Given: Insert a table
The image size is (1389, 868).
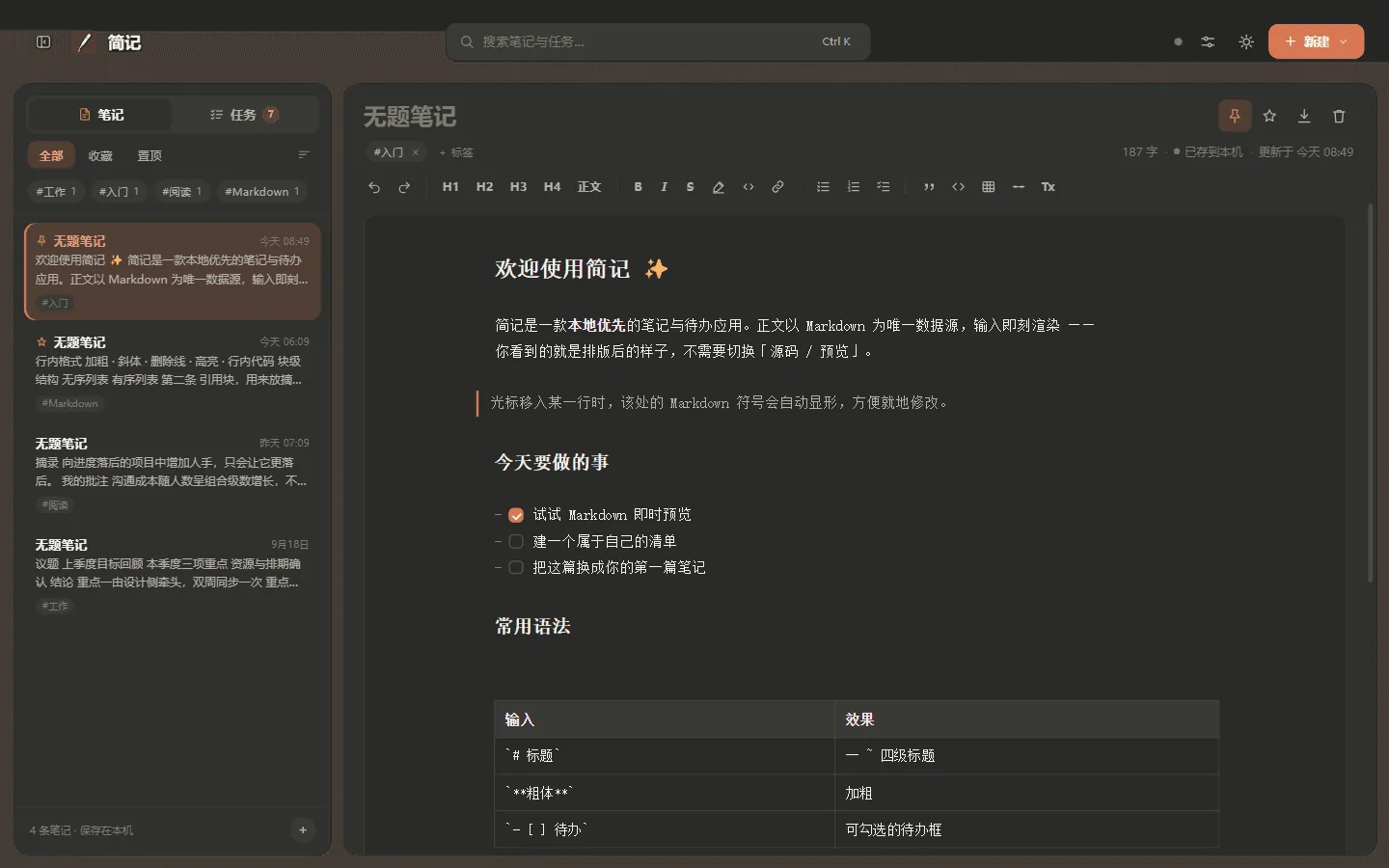Looking at the screenshot, I should point(988,187).
